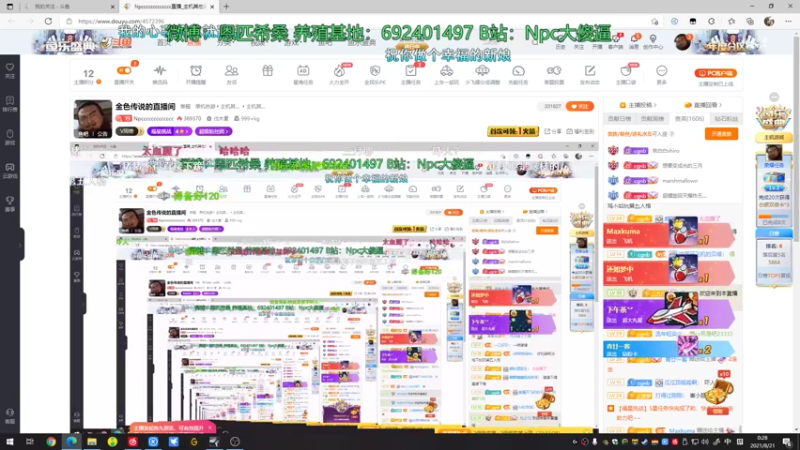Click the streamer avatar thumbnail
800x450 pixels.
coord(92,119)
